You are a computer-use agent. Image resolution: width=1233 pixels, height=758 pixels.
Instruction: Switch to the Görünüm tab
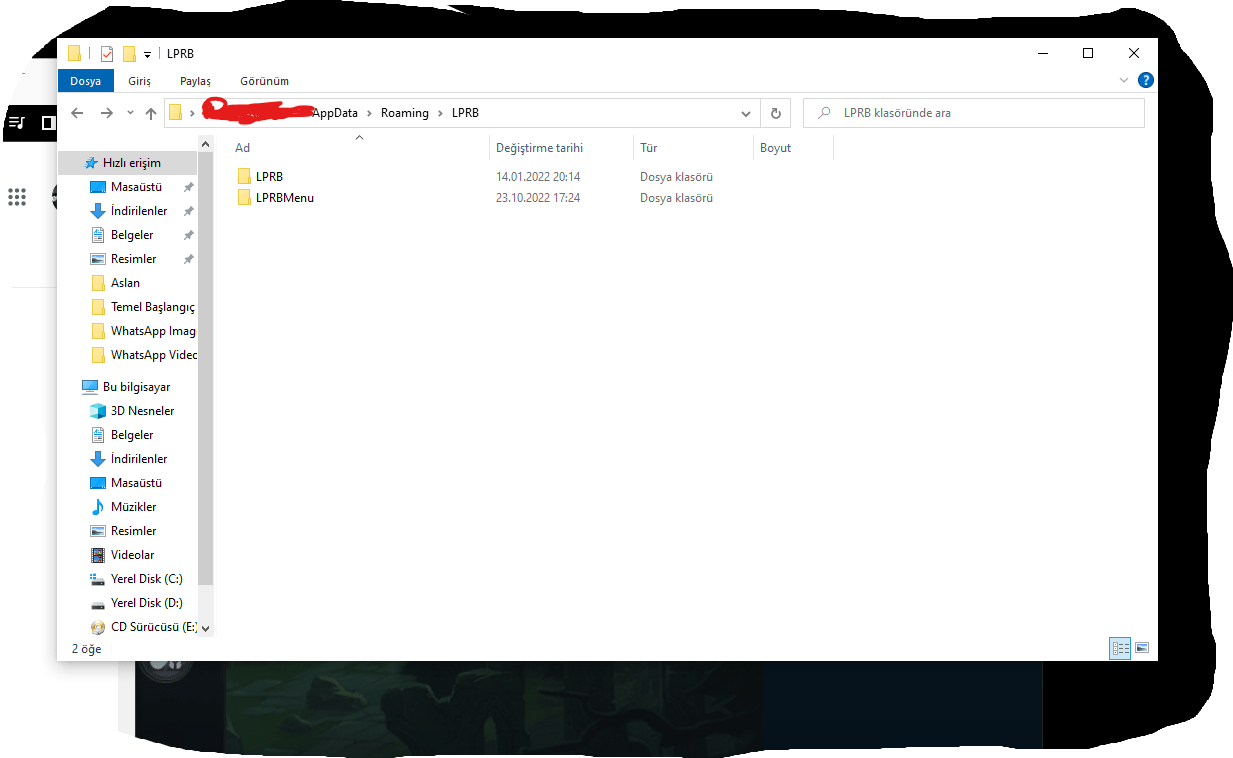click(x=264, y=81)
